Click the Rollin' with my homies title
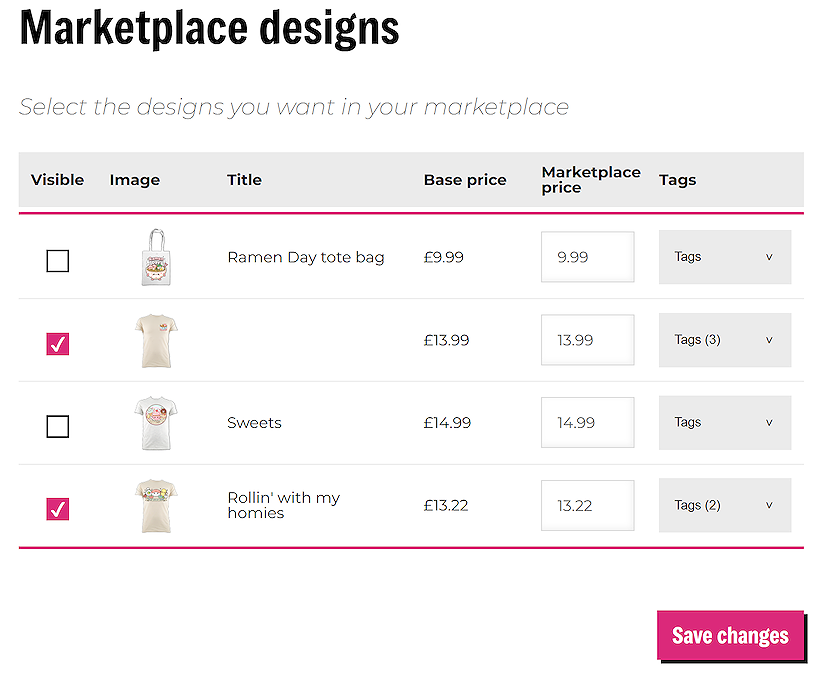The width and height of the screenshot is (824, 689). click(283, 505)
